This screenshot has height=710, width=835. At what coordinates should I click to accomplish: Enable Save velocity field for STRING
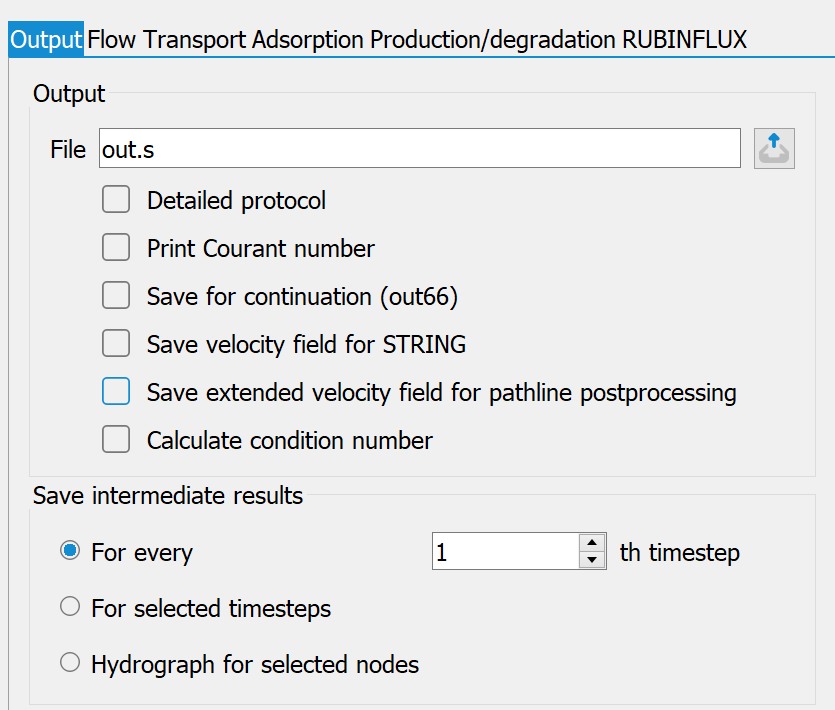click(116, 343)
